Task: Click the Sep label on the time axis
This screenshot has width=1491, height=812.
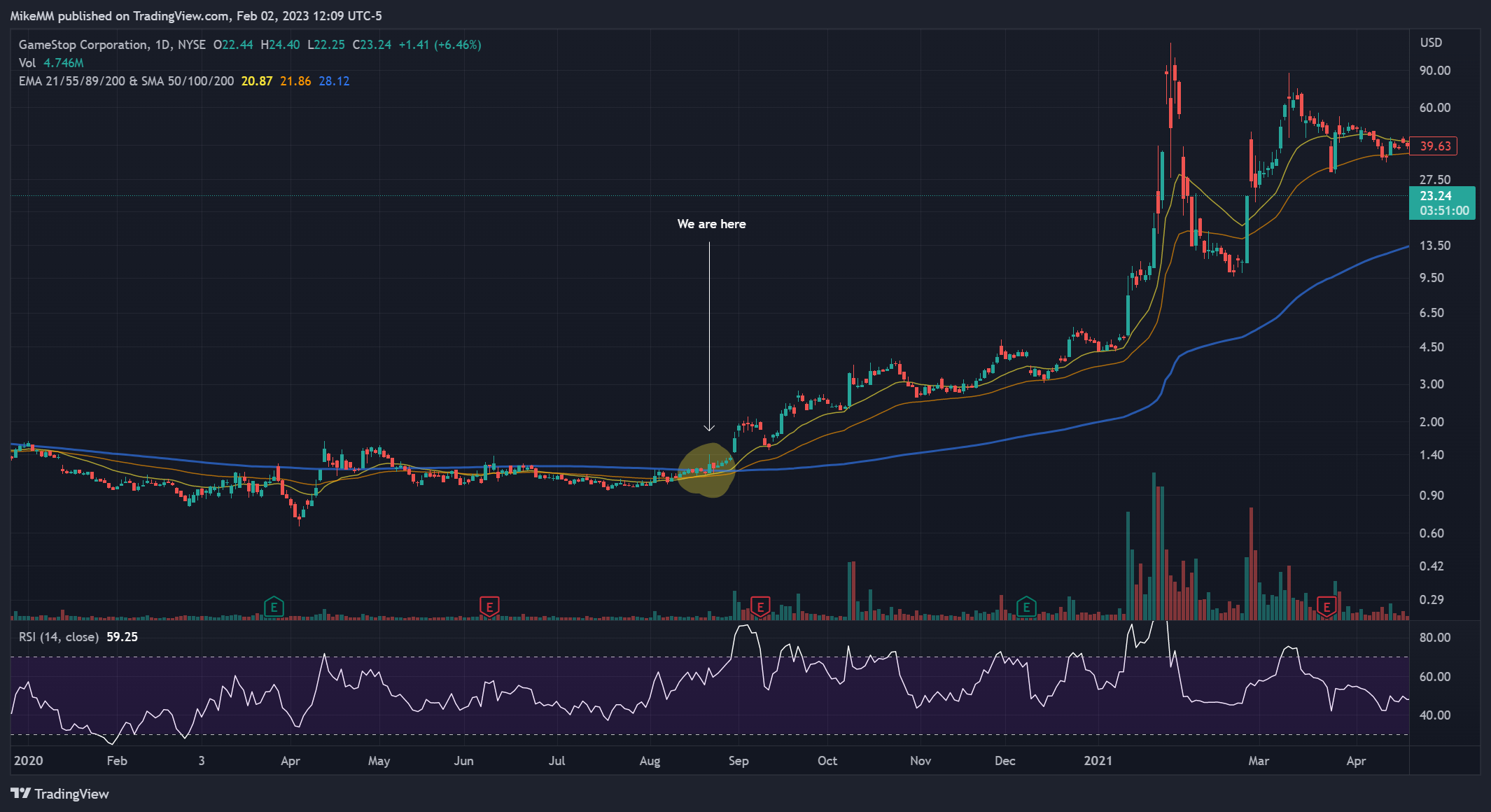Action: (x=738, y=761)
